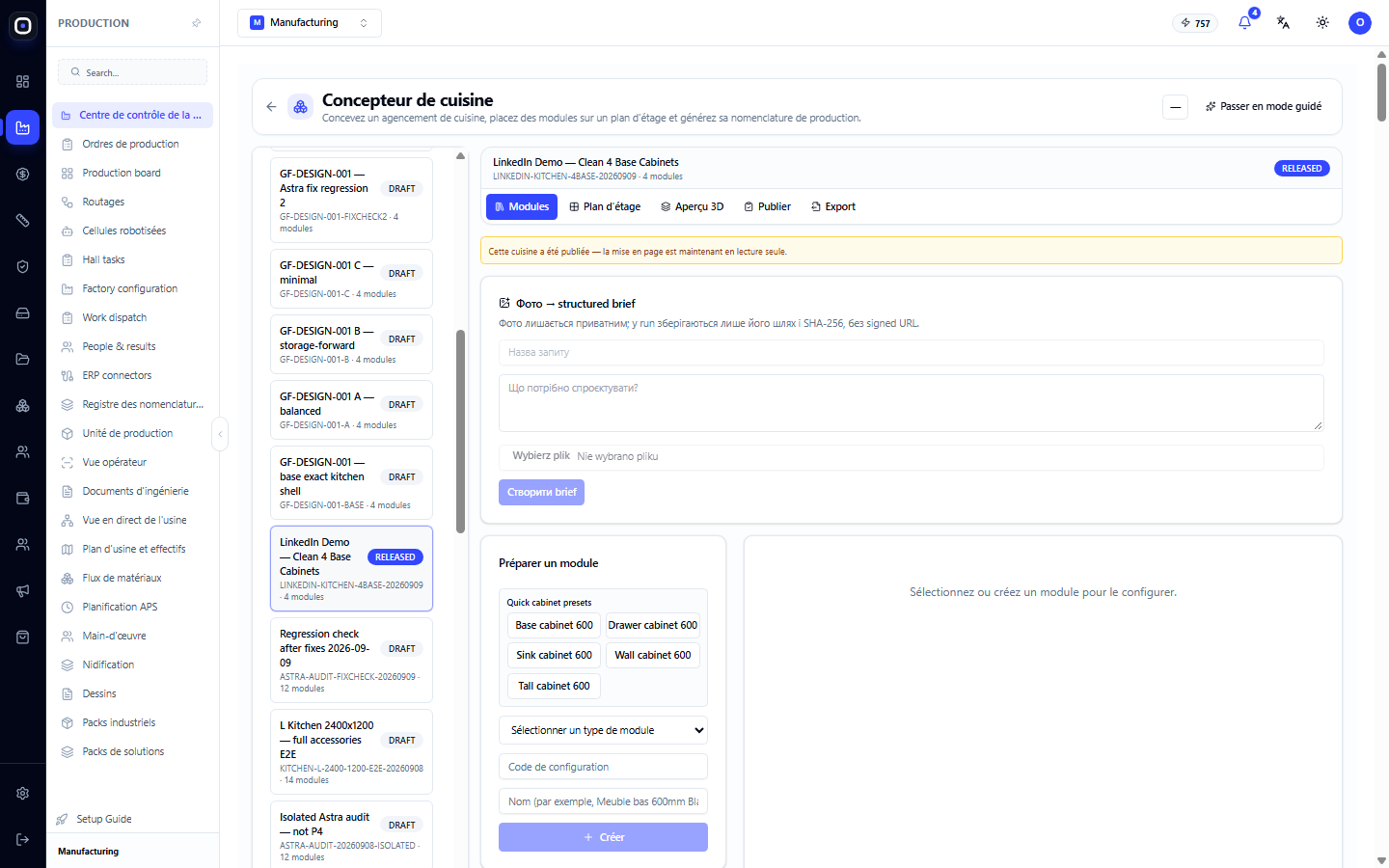The width and height of the screenshot is (1389, 868).
Task: Open the Aperçu 3D tab
Action: pos(693,206)
